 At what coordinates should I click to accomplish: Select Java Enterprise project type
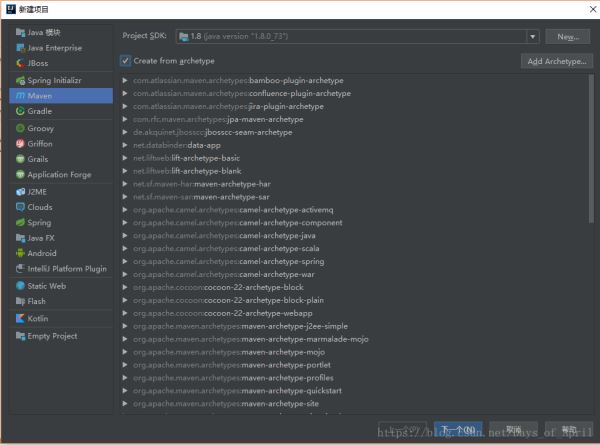[x=61, y=48]
